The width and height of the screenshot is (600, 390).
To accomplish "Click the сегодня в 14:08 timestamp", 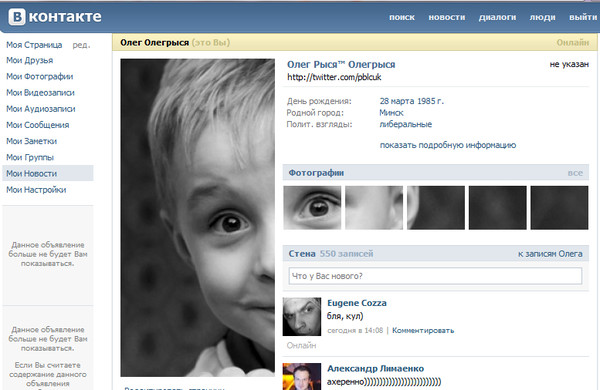I will point(355,330).
